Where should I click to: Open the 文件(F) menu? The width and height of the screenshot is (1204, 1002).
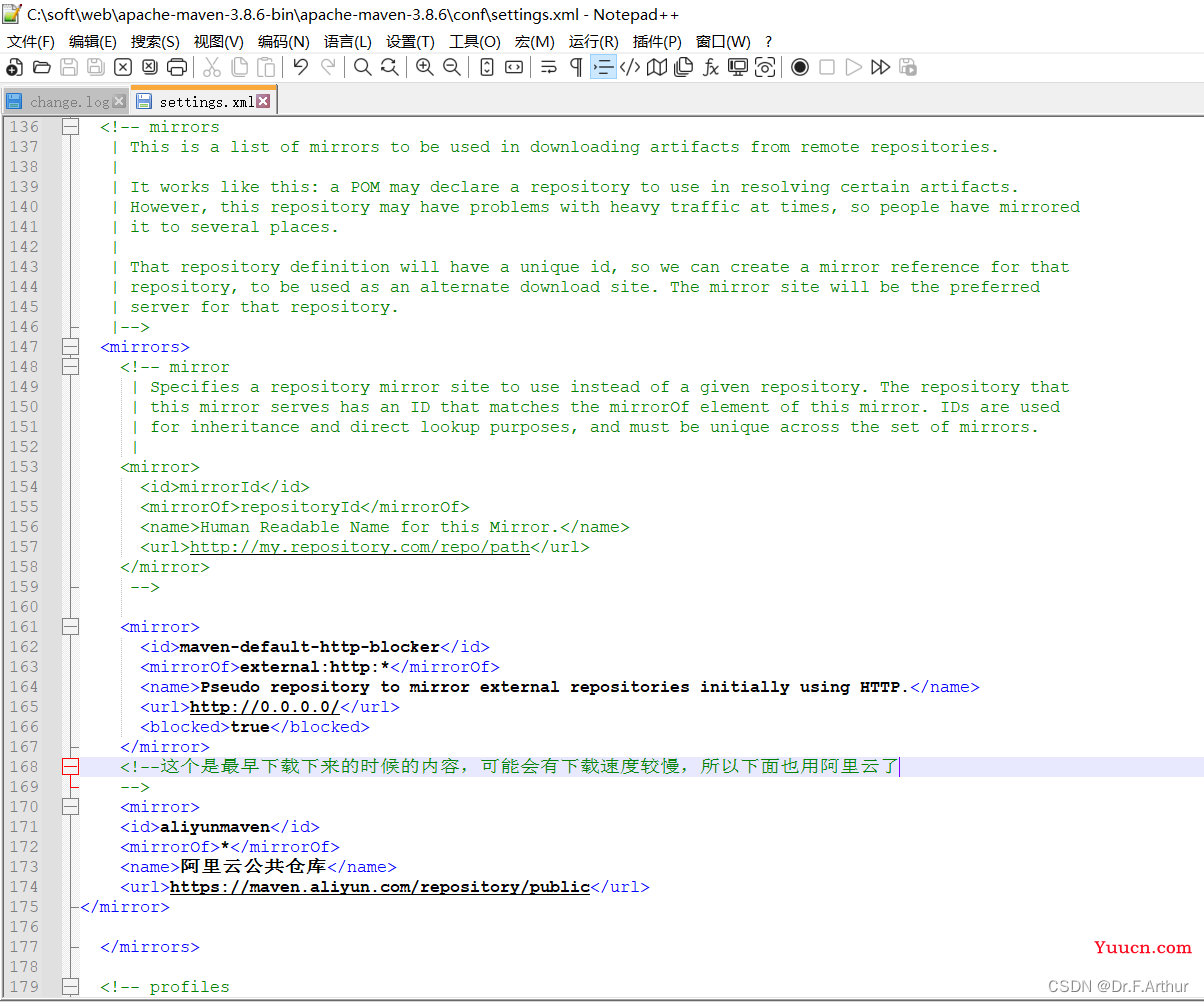click(x=31, y=41)
